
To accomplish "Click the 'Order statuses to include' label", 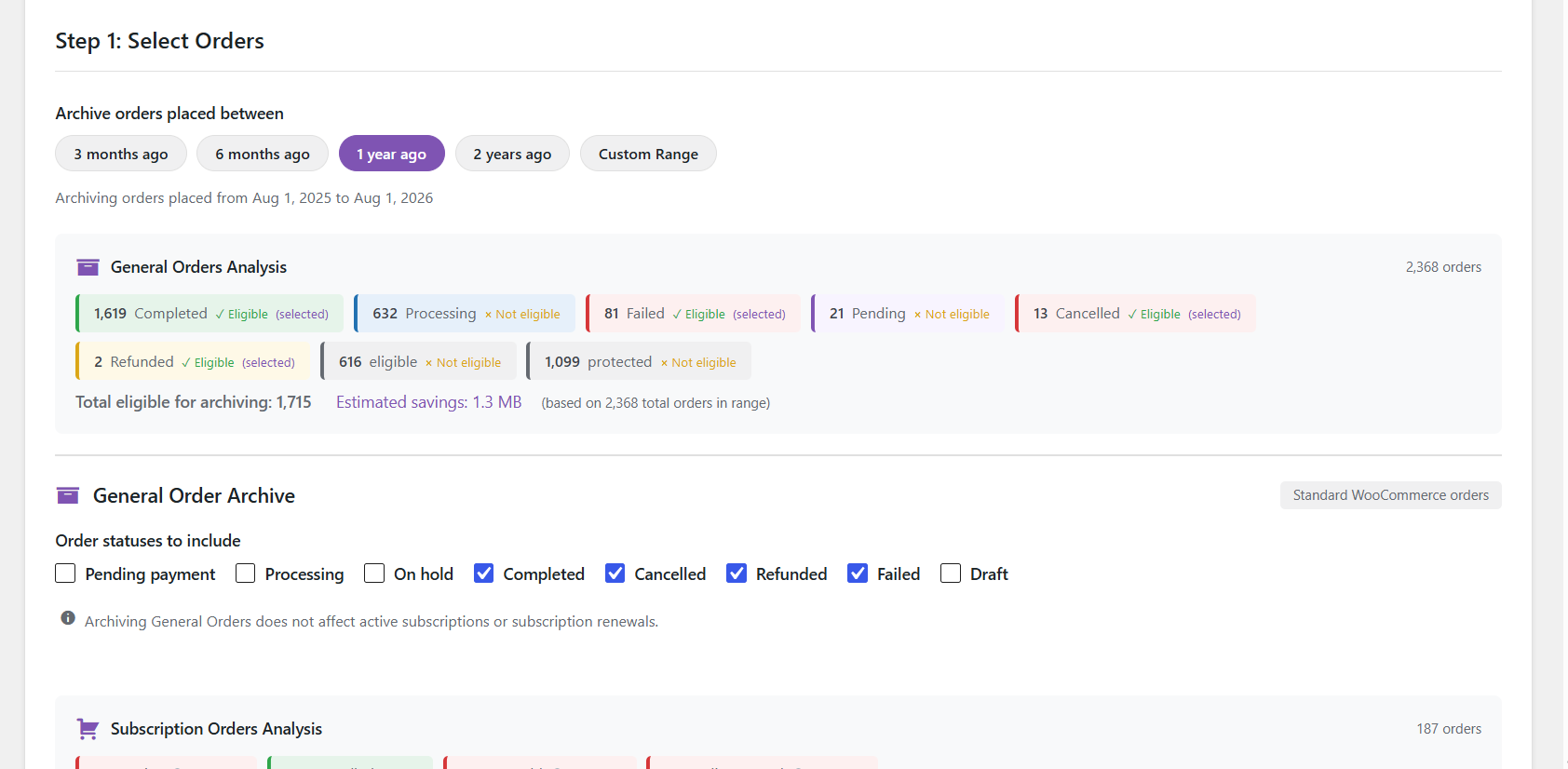I will coord(148,541).
